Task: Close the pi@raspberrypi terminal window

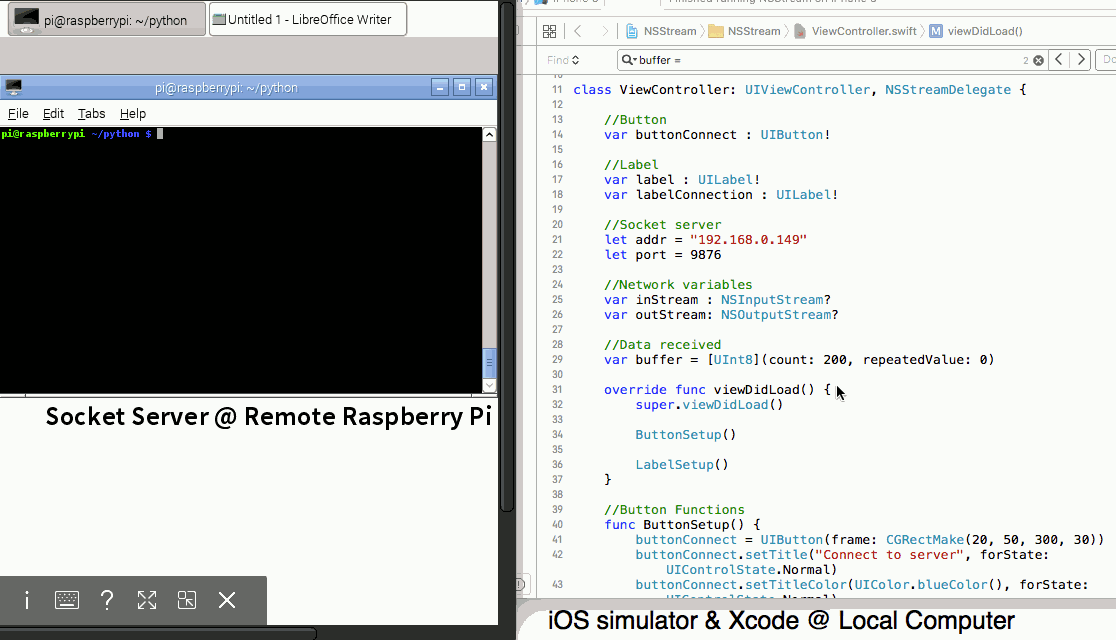Action: [484, 88]
